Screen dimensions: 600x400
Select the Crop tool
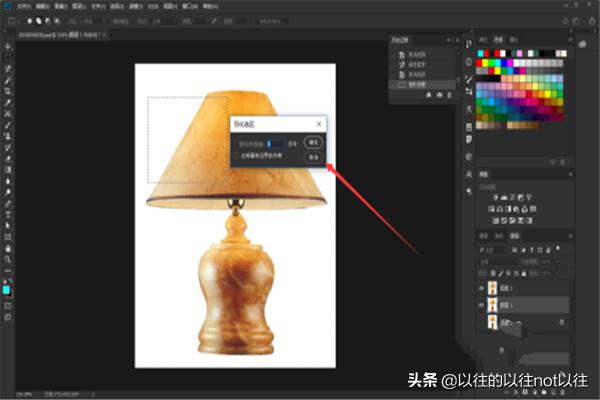[x=8, y=91]
